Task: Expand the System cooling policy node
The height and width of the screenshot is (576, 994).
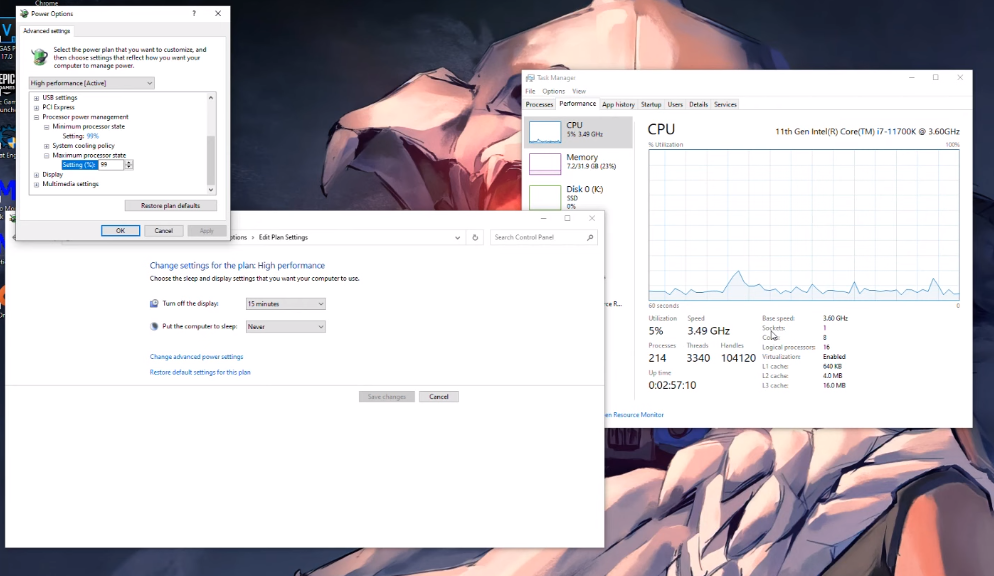Action: pos(46,146)
